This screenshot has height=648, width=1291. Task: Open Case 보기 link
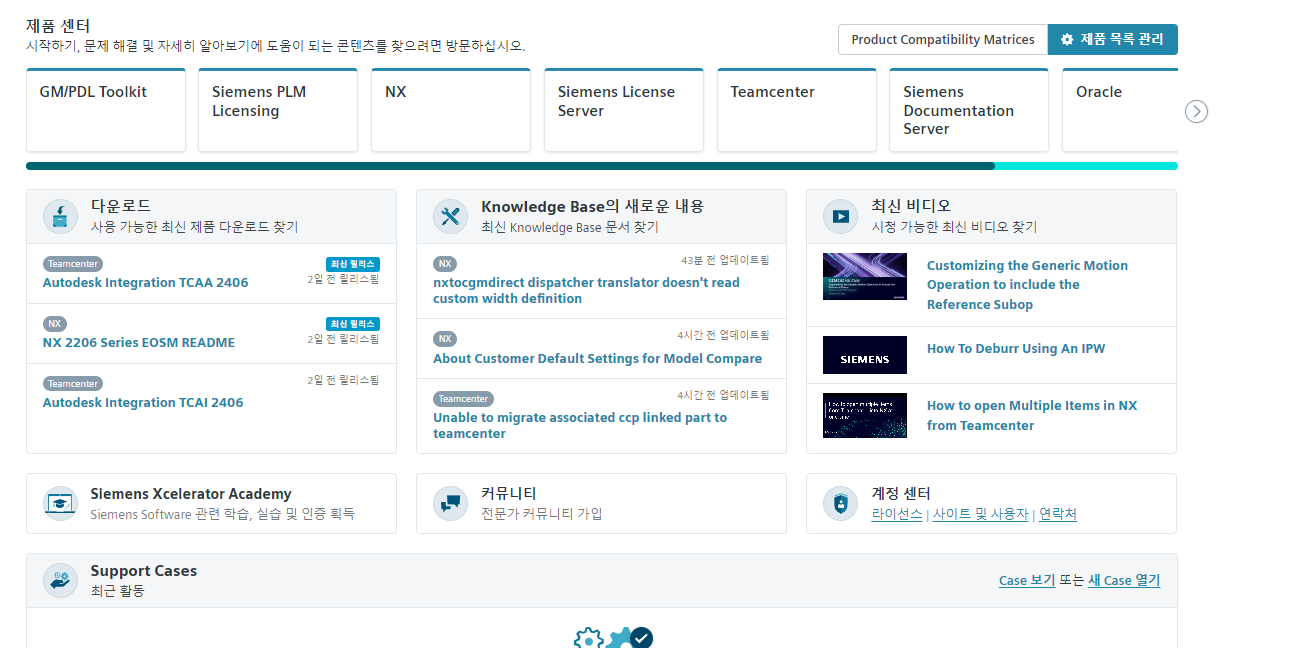(1027, 580)
